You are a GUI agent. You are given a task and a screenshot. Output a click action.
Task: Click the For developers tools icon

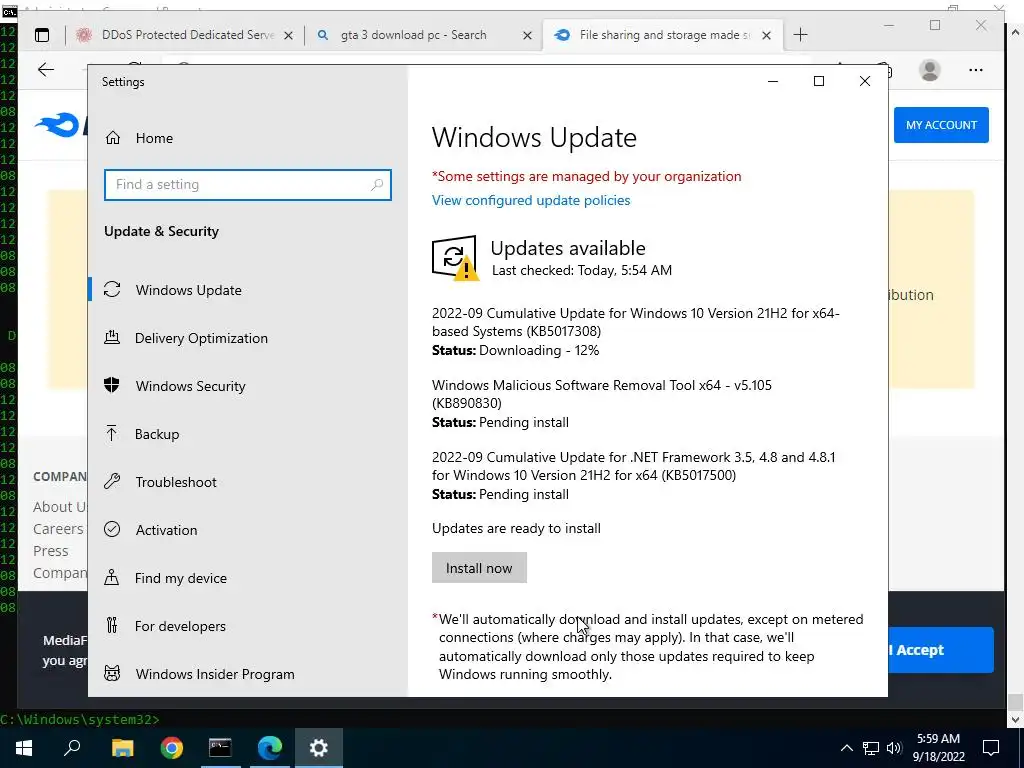point(112,626)
